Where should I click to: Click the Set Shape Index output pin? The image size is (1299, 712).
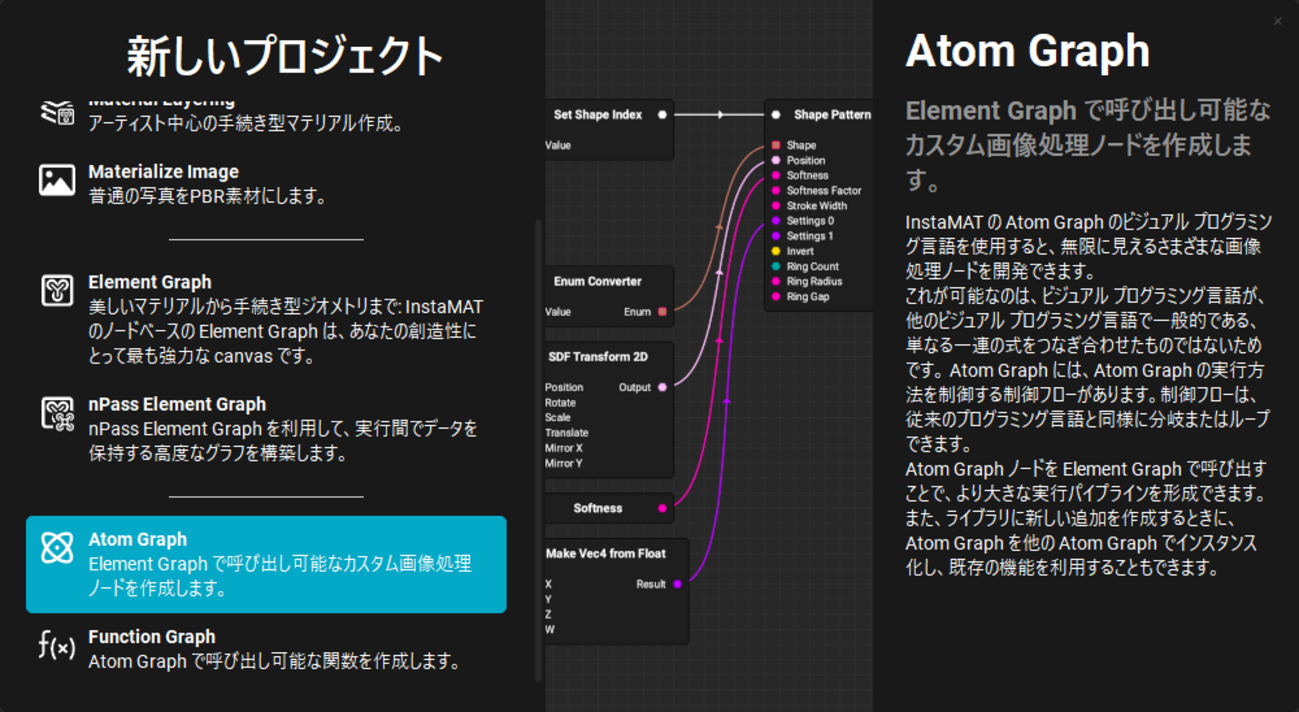[x=662, y=115]
